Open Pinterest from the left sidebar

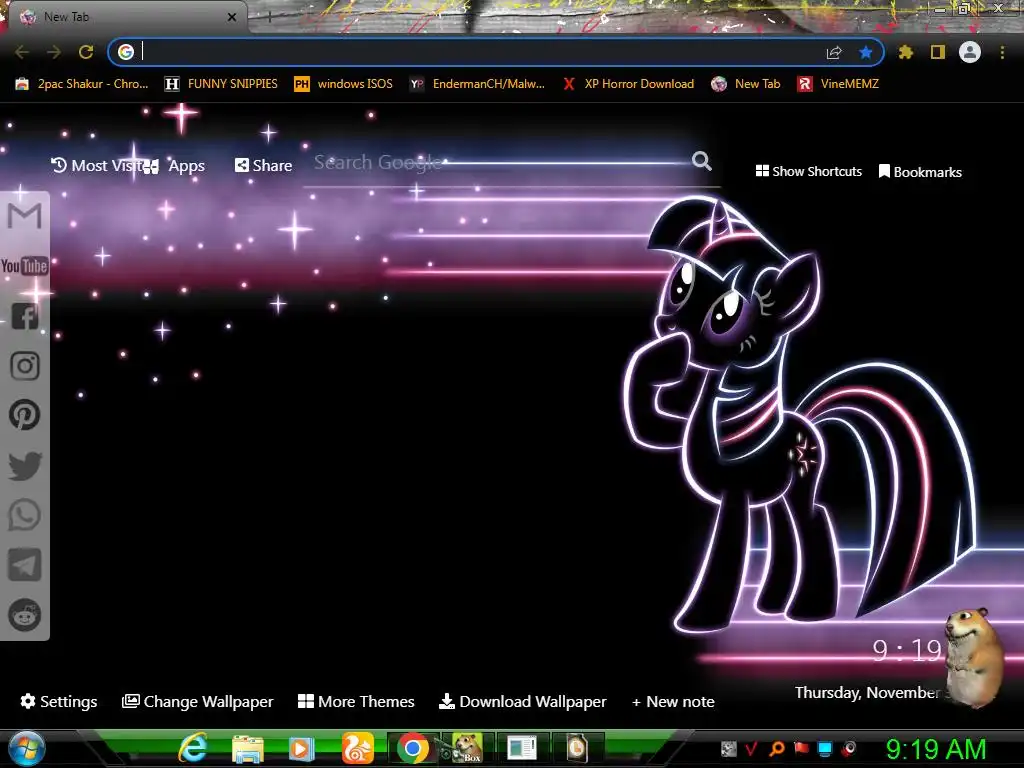pos(24,415)
